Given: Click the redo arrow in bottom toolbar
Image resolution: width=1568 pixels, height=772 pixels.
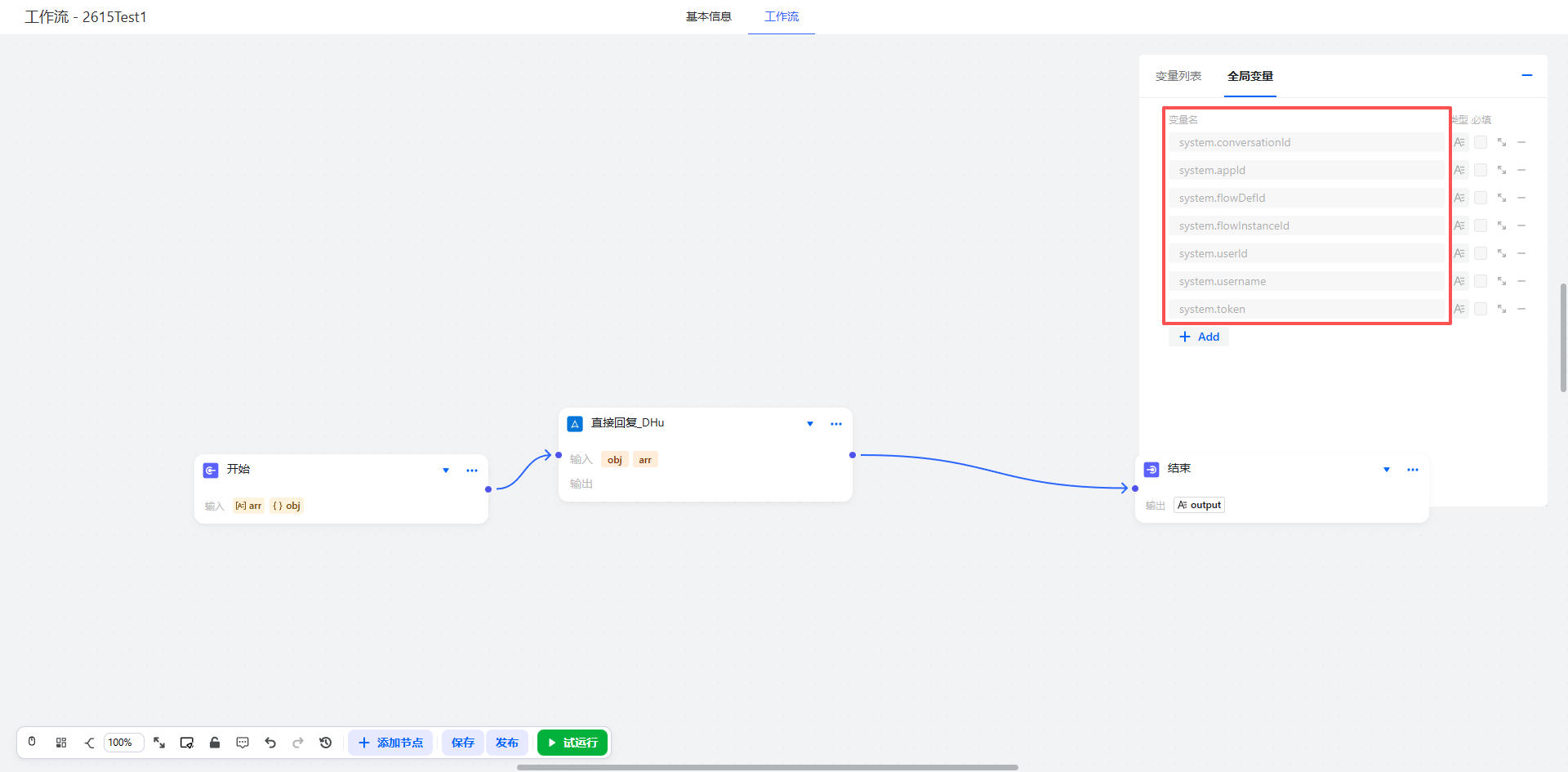Looking at the screenshot, I should coord(298,743).
